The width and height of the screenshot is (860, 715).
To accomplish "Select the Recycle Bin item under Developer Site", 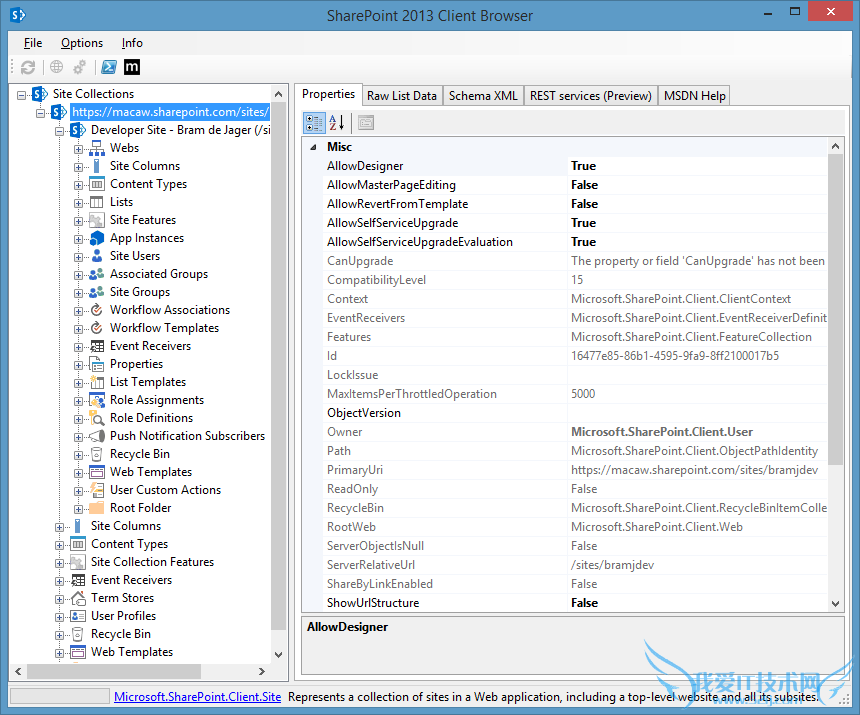I will pyautogui.click(x=139, y=454).
